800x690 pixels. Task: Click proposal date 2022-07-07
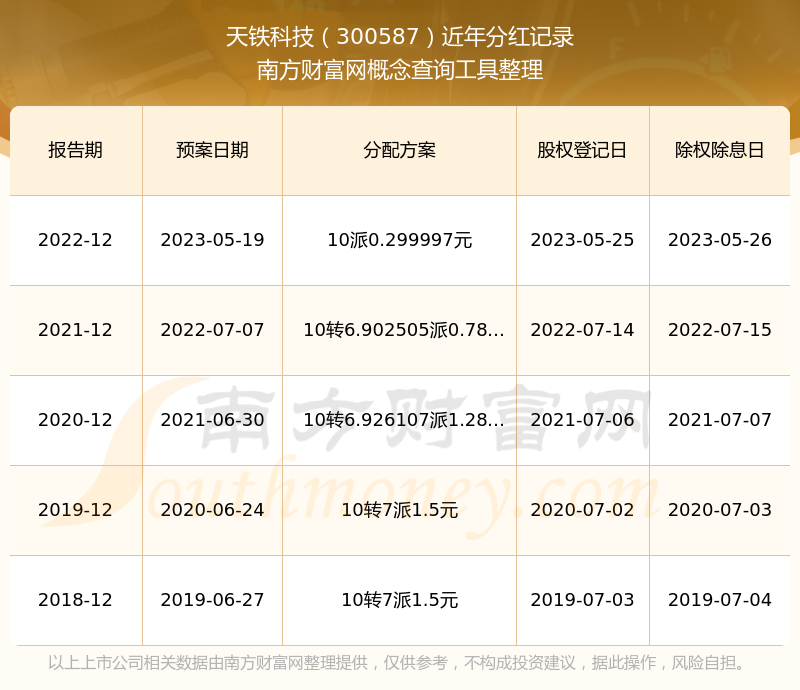(212, 330)
